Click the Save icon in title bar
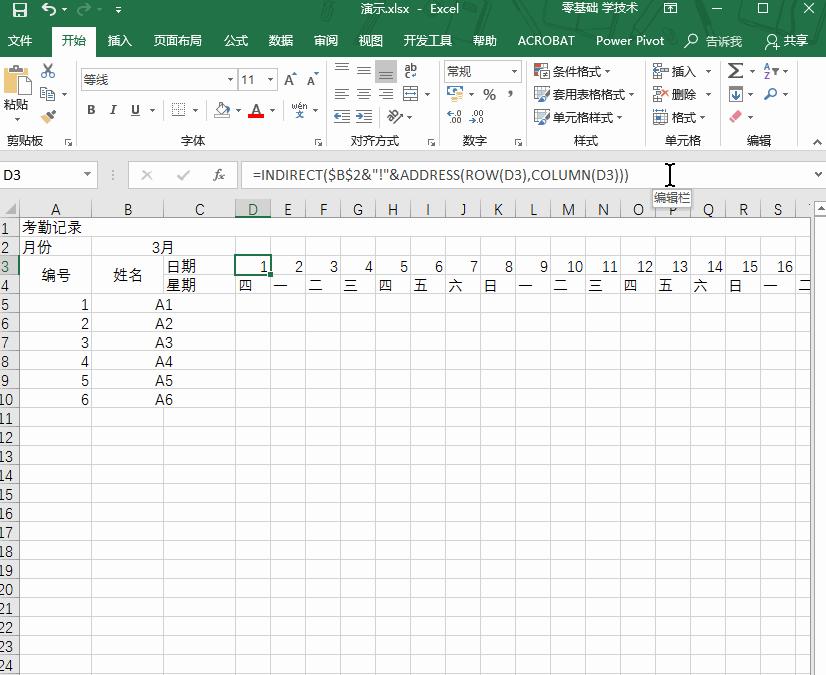Image resolution: width=826 pixels, height=675 pixels. point(19,10)
